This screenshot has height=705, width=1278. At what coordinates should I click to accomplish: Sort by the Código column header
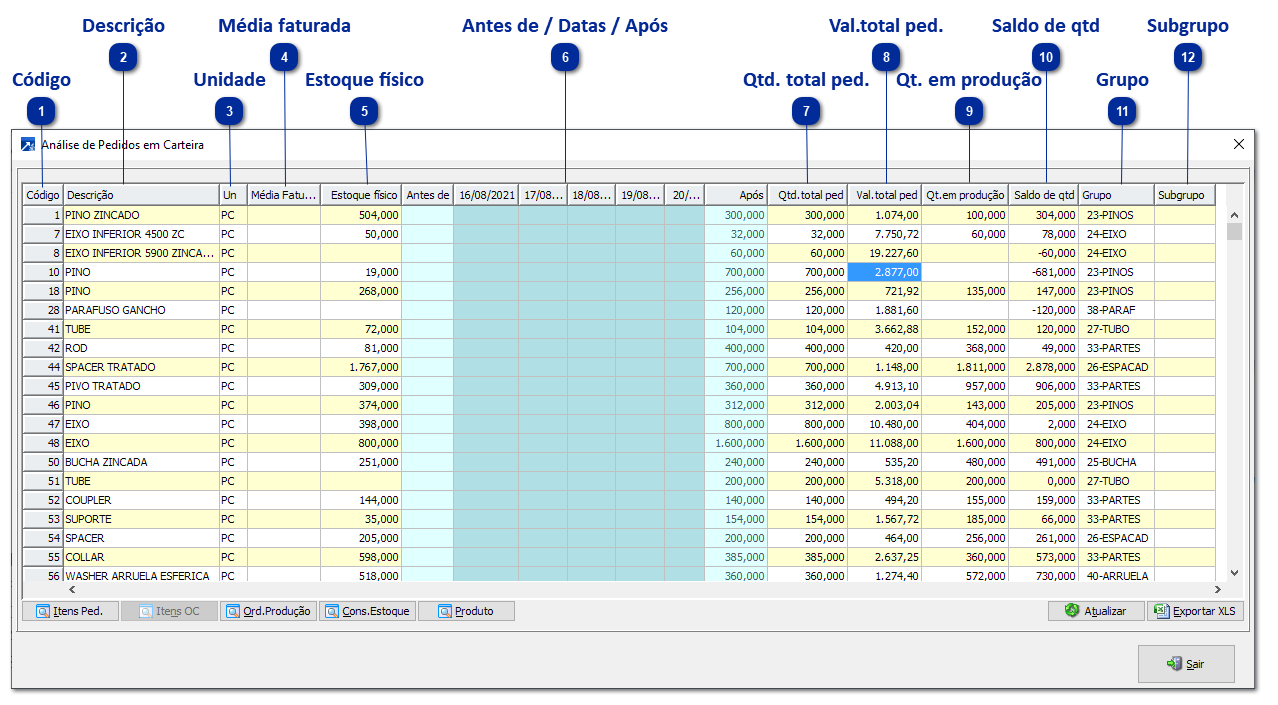[x=43, y=195]
